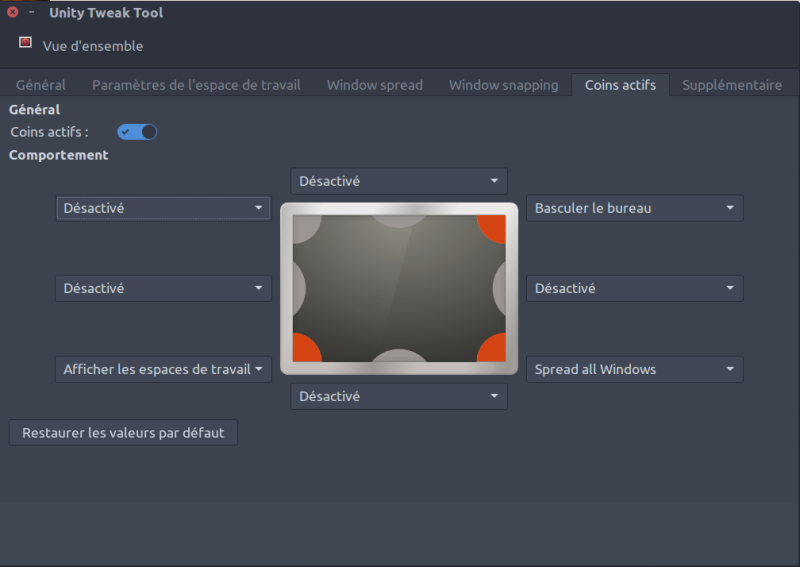Click Restaurer les valeurs par défaut button

coord(123,433)
